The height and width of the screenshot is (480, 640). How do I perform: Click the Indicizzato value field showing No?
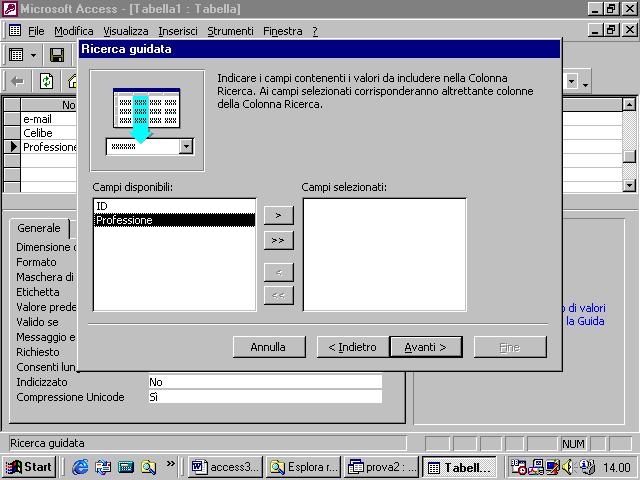(265, 382)
